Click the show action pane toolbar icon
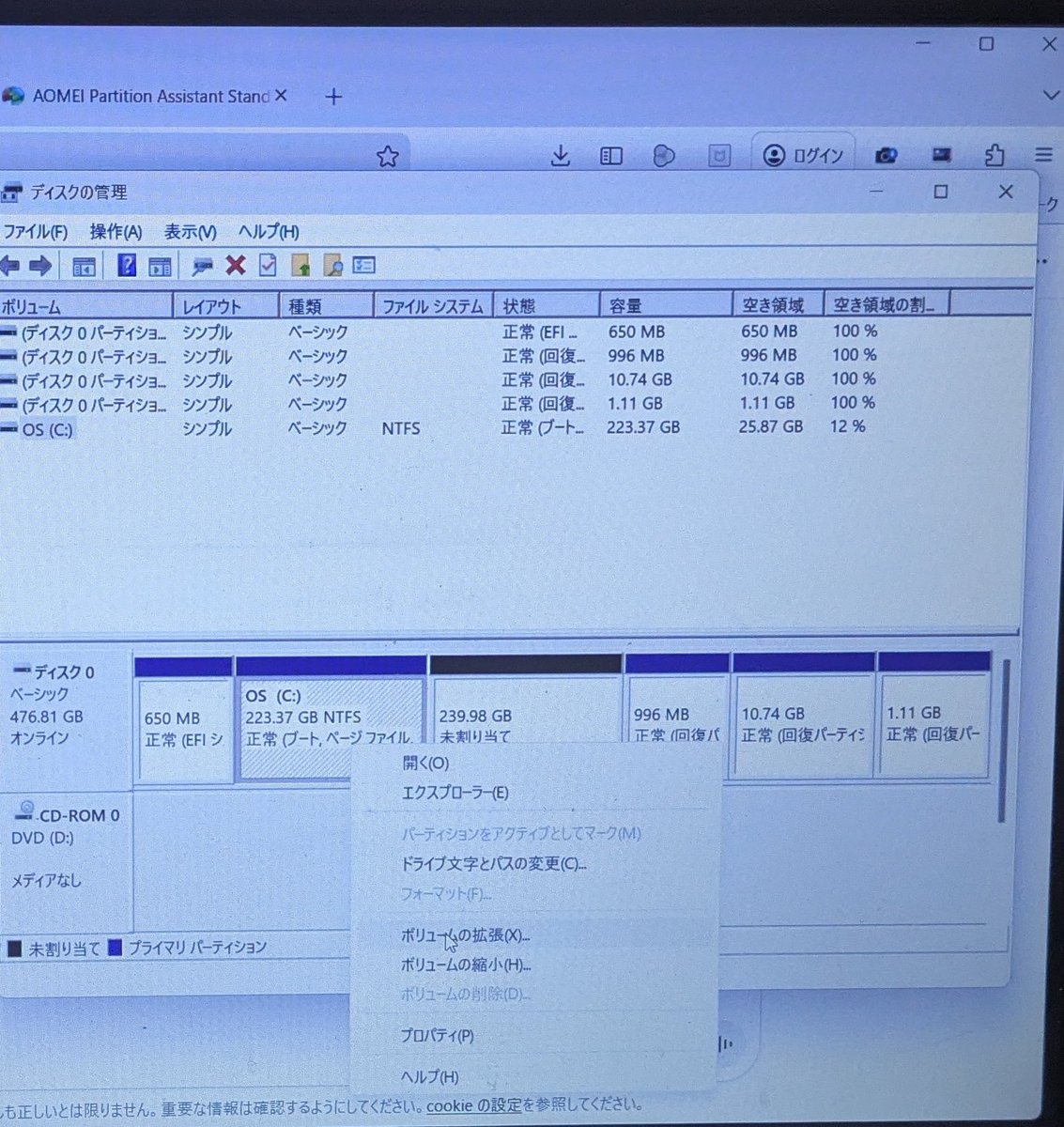This screenshot has width=1064, height=1127. (160, 265)
